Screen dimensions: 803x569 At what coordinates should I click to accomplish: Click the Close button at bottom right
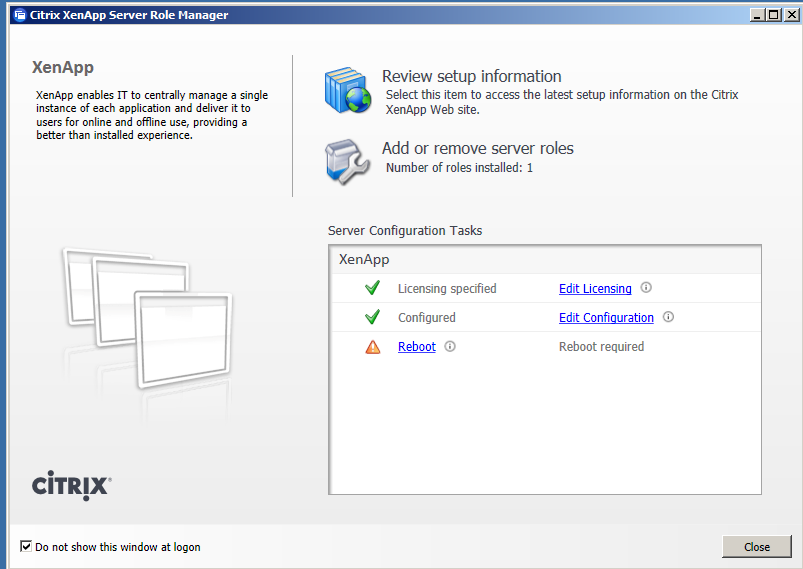[x=757, y=546]
